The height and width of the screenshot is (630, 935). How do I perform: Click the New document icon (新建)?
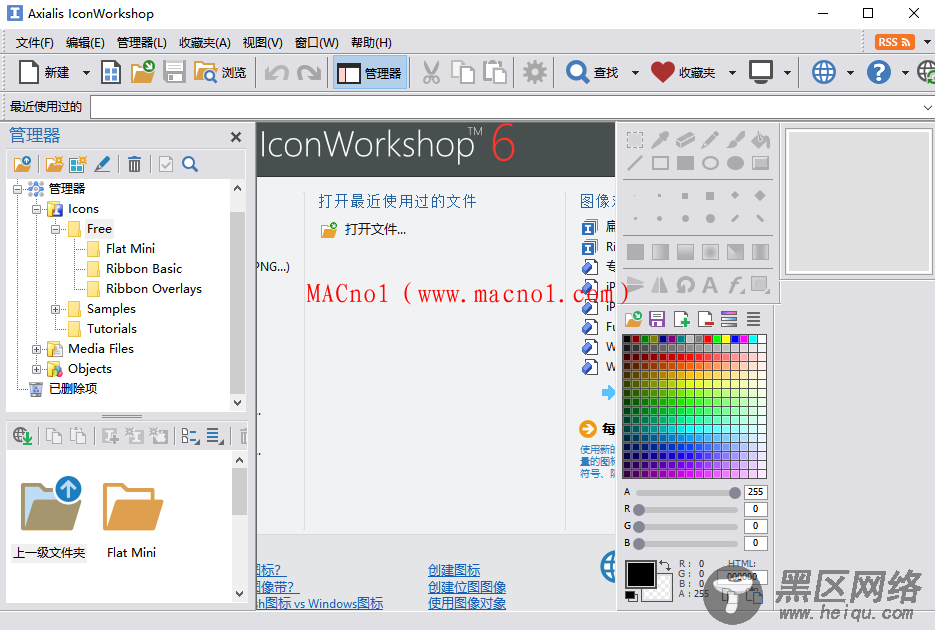click(x=29, y=73)
